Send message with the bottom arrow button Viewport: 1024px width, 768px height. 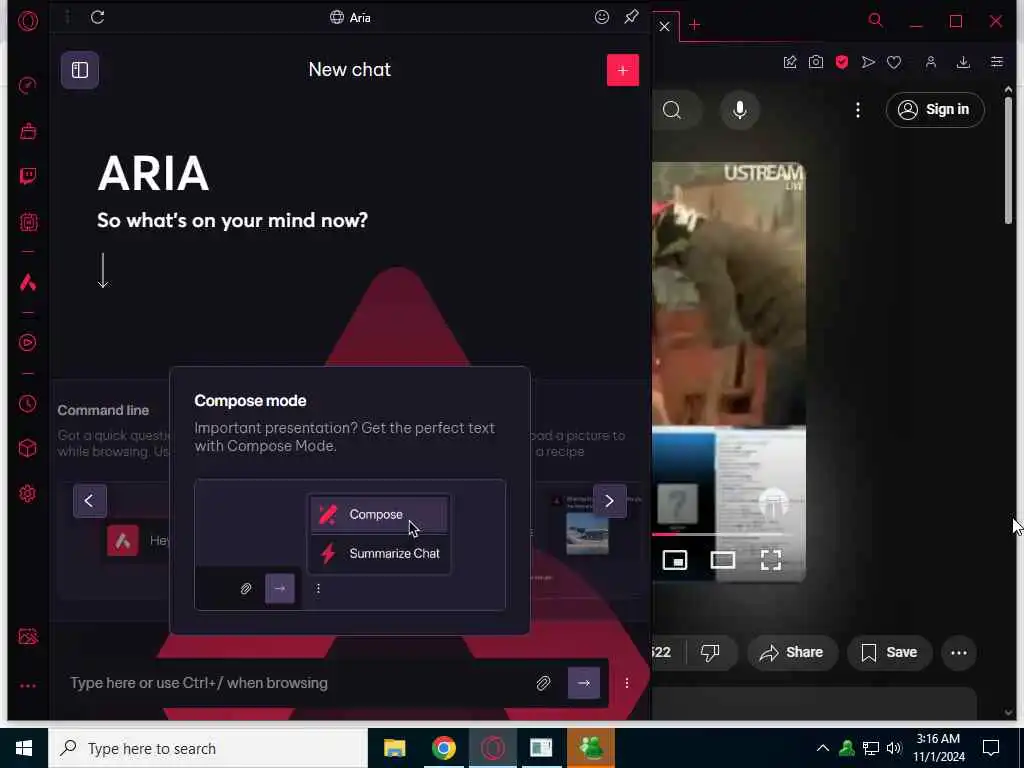pos(584,683)
